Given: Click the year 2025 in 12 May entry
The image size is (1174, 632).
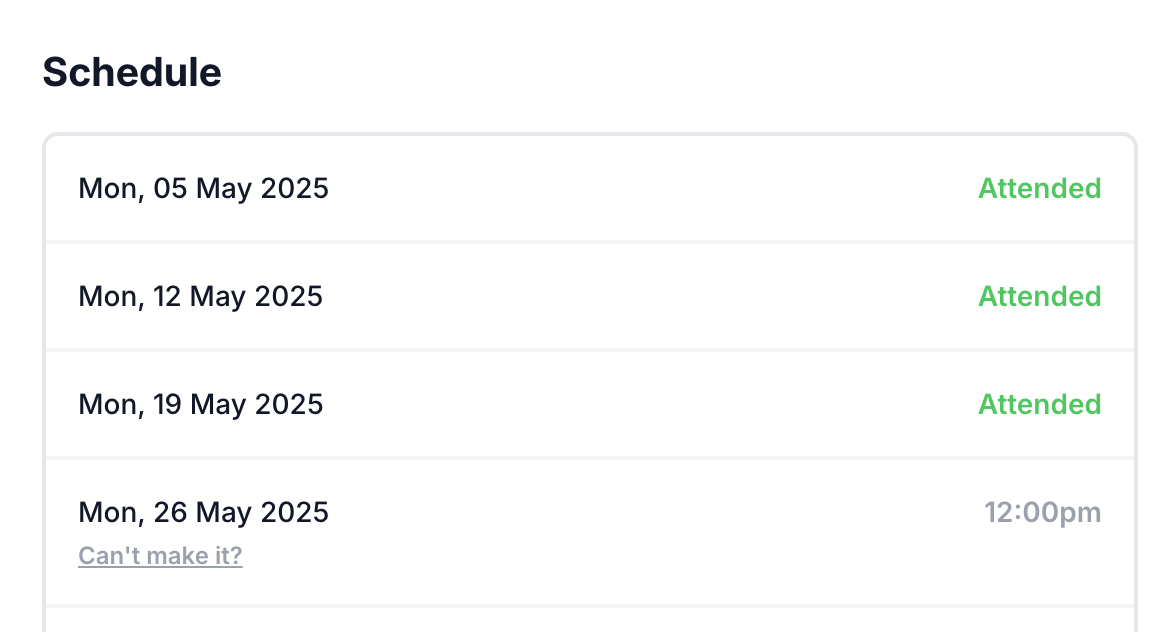Looking at the screenshot, I should click(288, 296).
